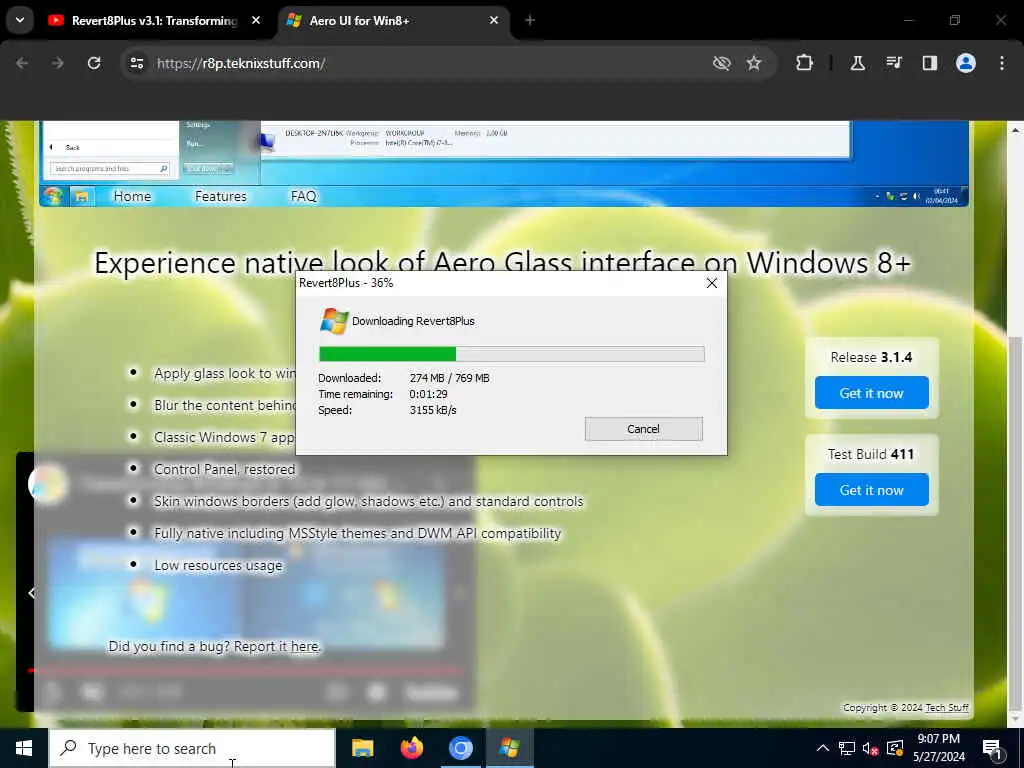Toggle the browser side panel
1024x768 pixels.
pyautogui.click(x=929, y=63)
